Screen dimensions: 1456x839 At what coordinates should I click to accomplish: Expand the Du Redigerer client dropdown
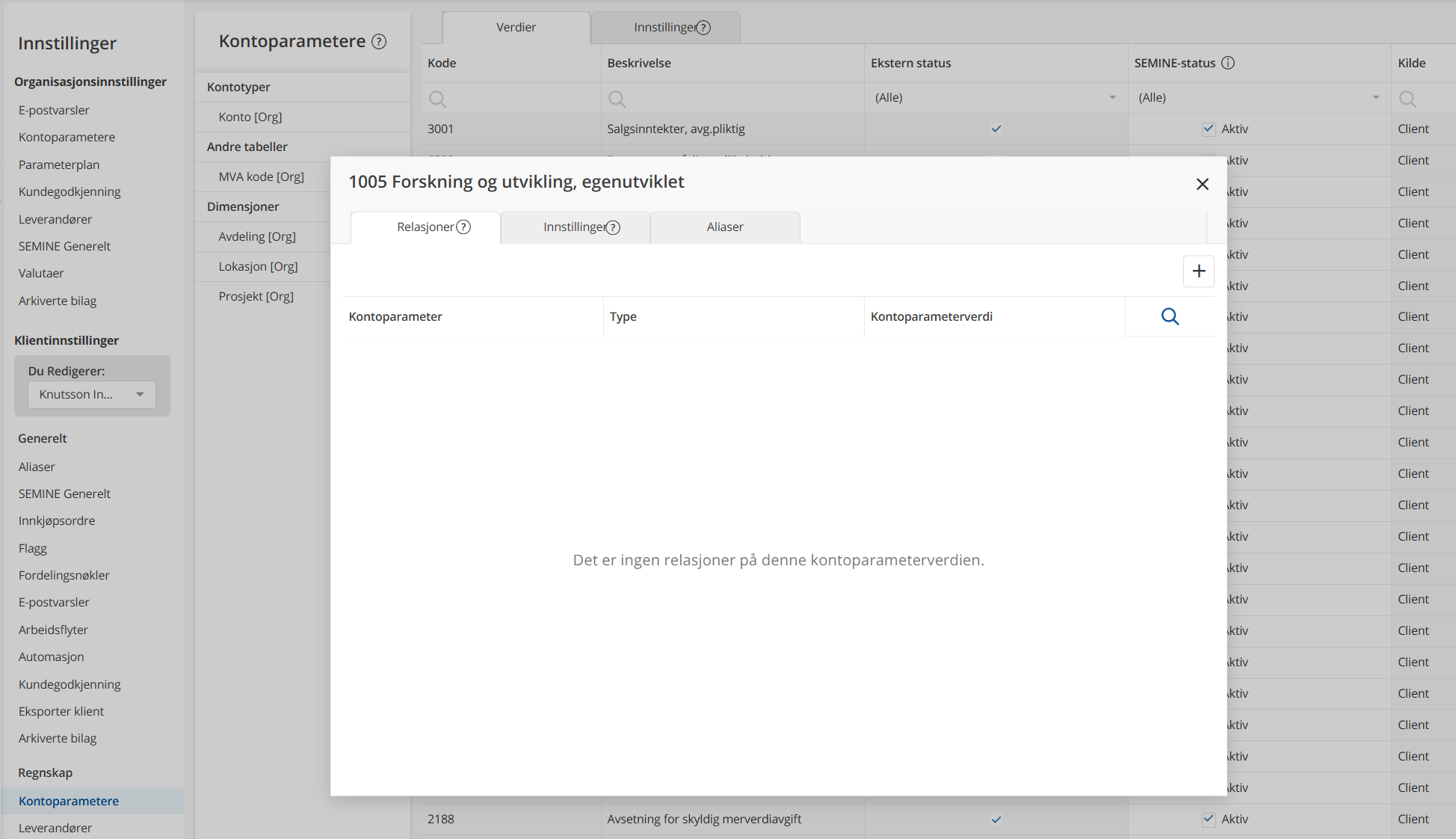92,395
